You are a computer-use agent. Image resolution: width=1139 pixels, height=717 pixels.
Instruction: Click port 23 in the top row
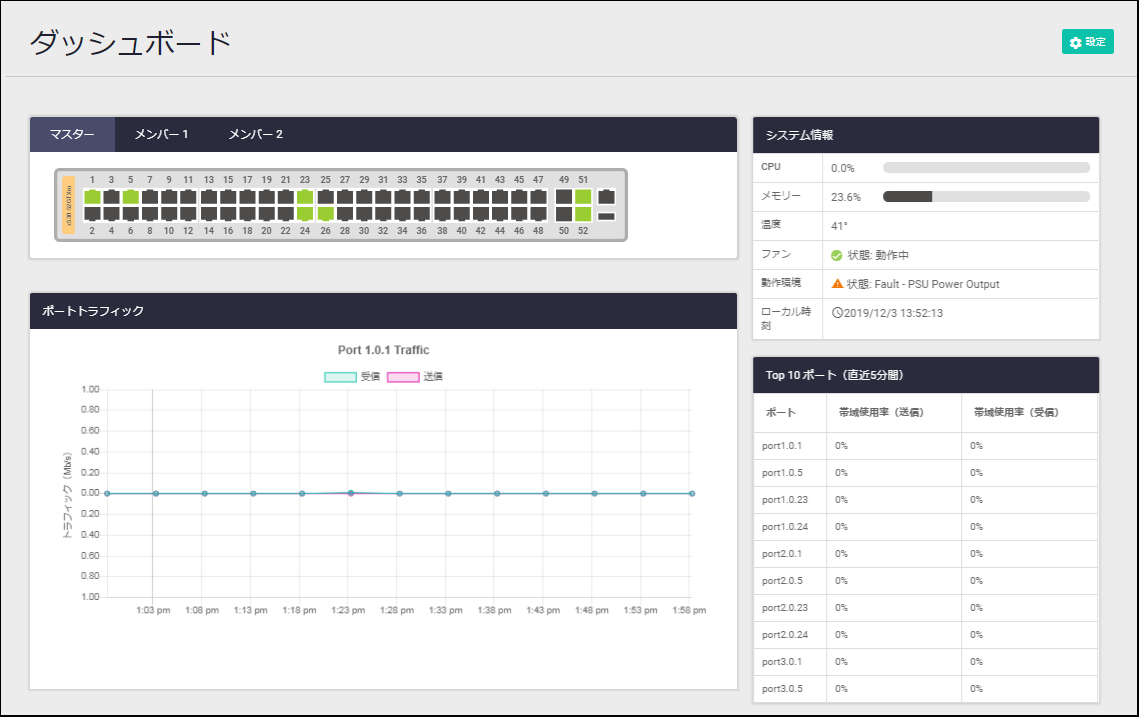pyautogui.click(x=305, y=197)
